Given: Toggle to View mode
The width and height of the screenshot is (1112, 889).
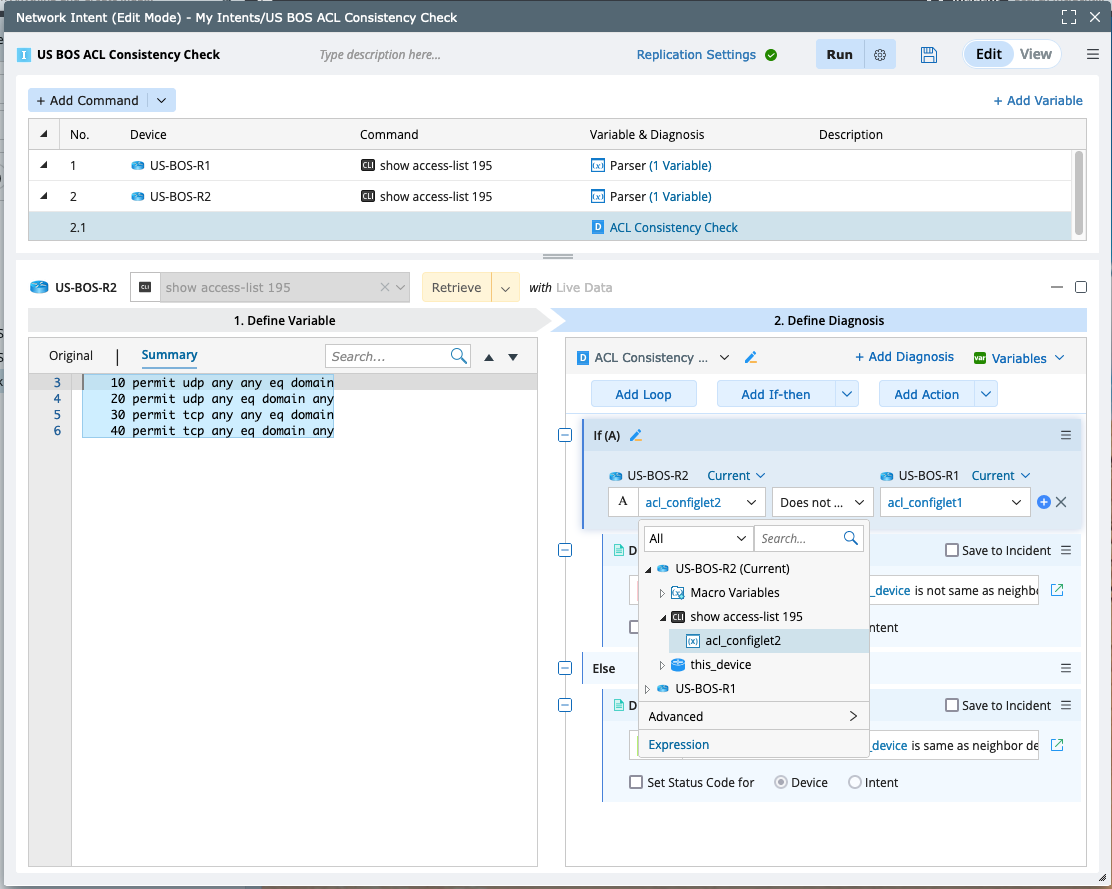Looking at the screenshot, I should (x=1035, y=54).
